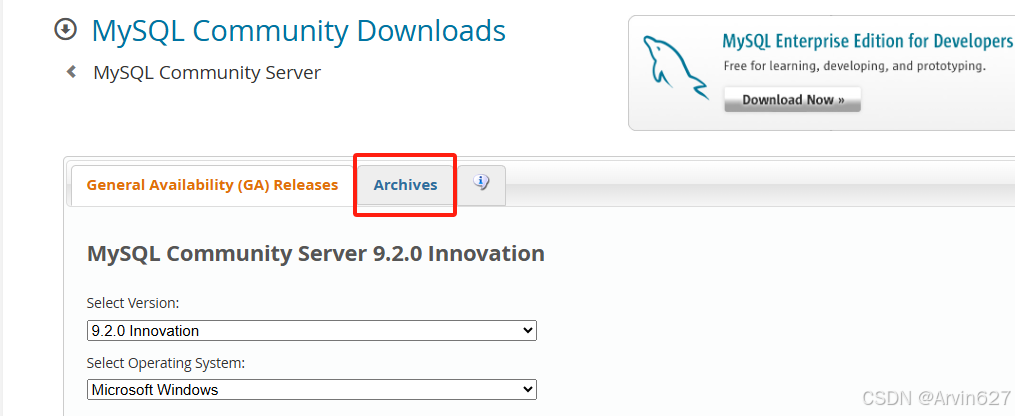Click the MySQL Community Server 9.2.0 Innovation heading
Viewport: 1015px width, 416px height.
coord(315,253)
